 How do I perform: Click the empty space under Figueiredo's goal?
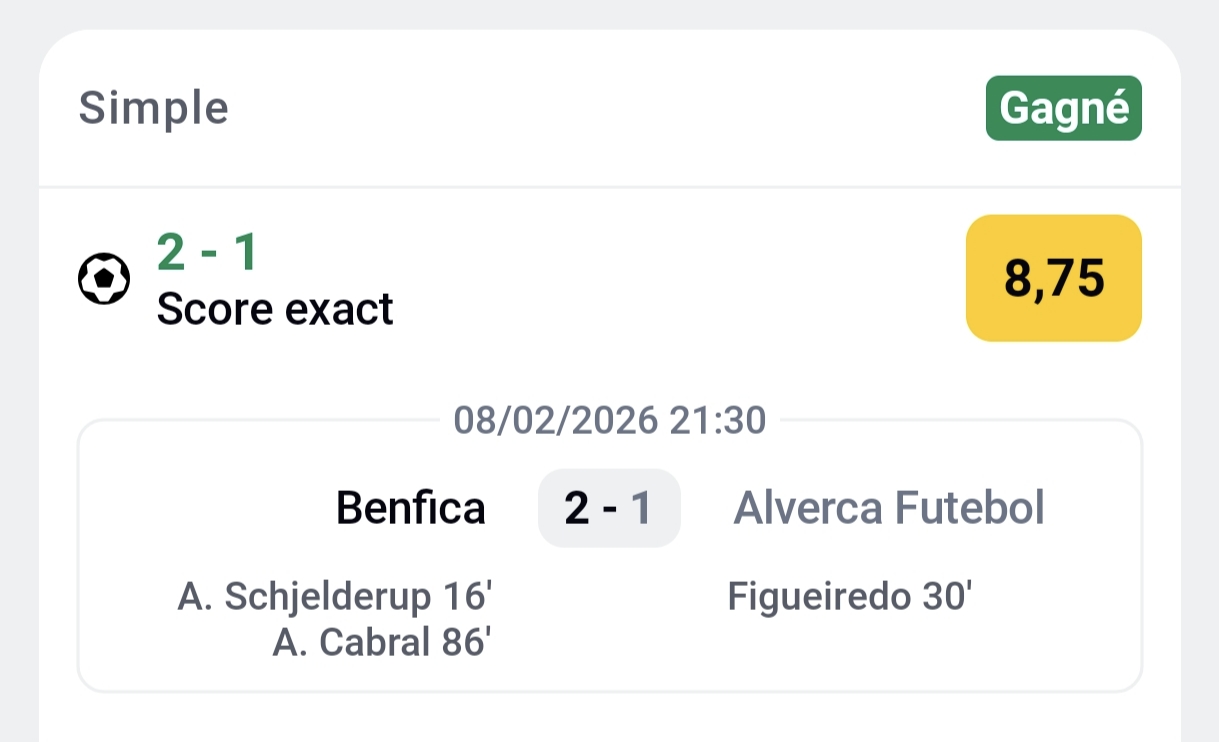tap(850, 645)
